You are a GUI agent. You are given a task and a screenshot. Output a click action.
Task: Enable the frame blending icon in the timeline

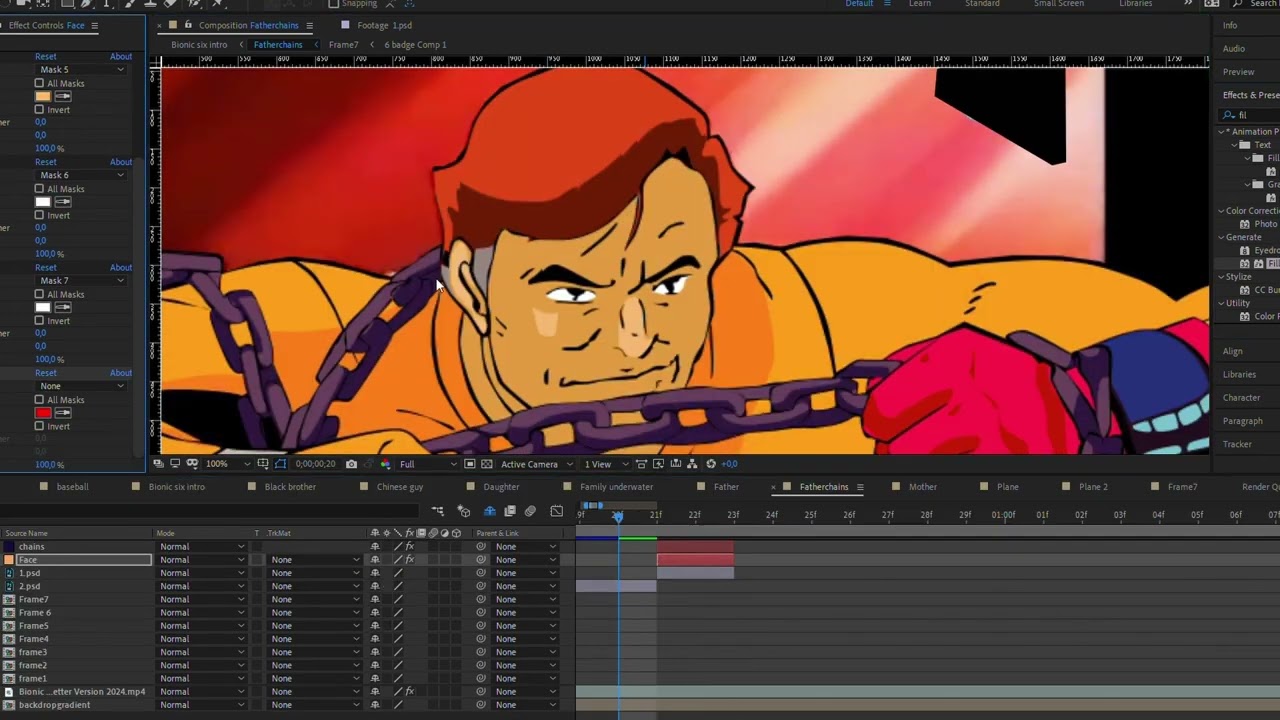coord(510,511)
